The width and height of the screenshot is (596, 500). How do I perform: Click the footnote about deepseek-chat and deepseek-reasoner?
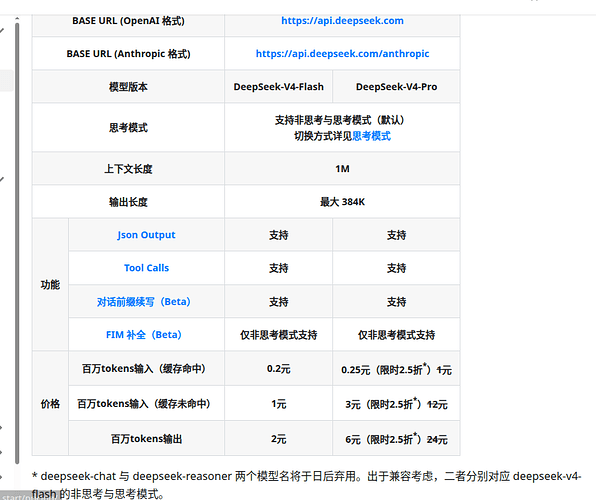click(x=306, y=485)
